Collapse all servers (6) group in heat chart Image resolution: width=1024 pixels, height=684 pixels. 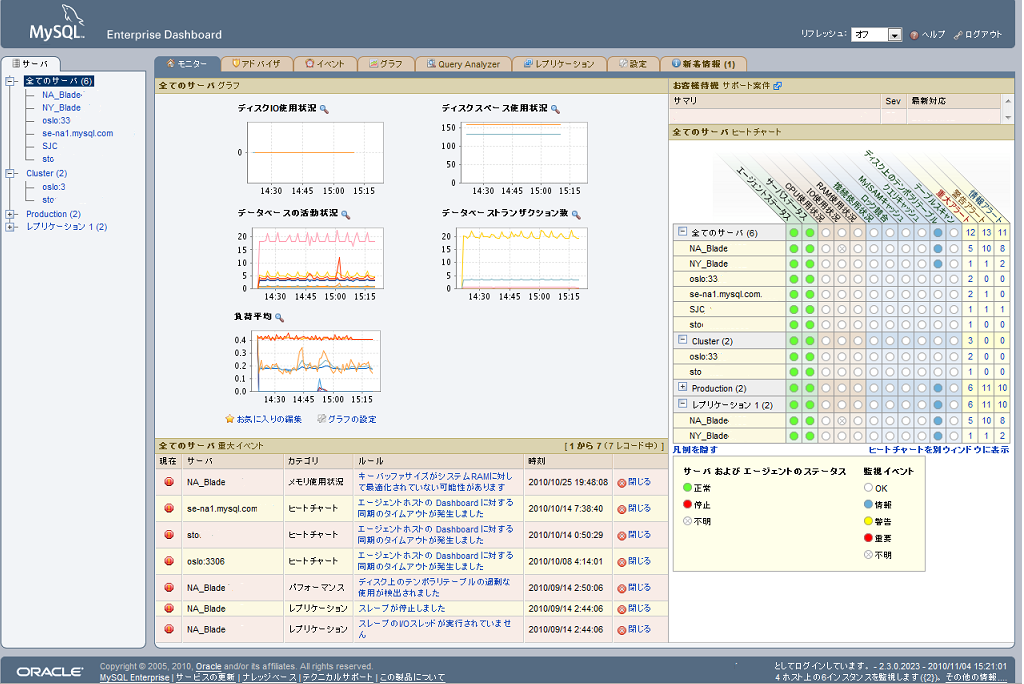click(682, 232)
